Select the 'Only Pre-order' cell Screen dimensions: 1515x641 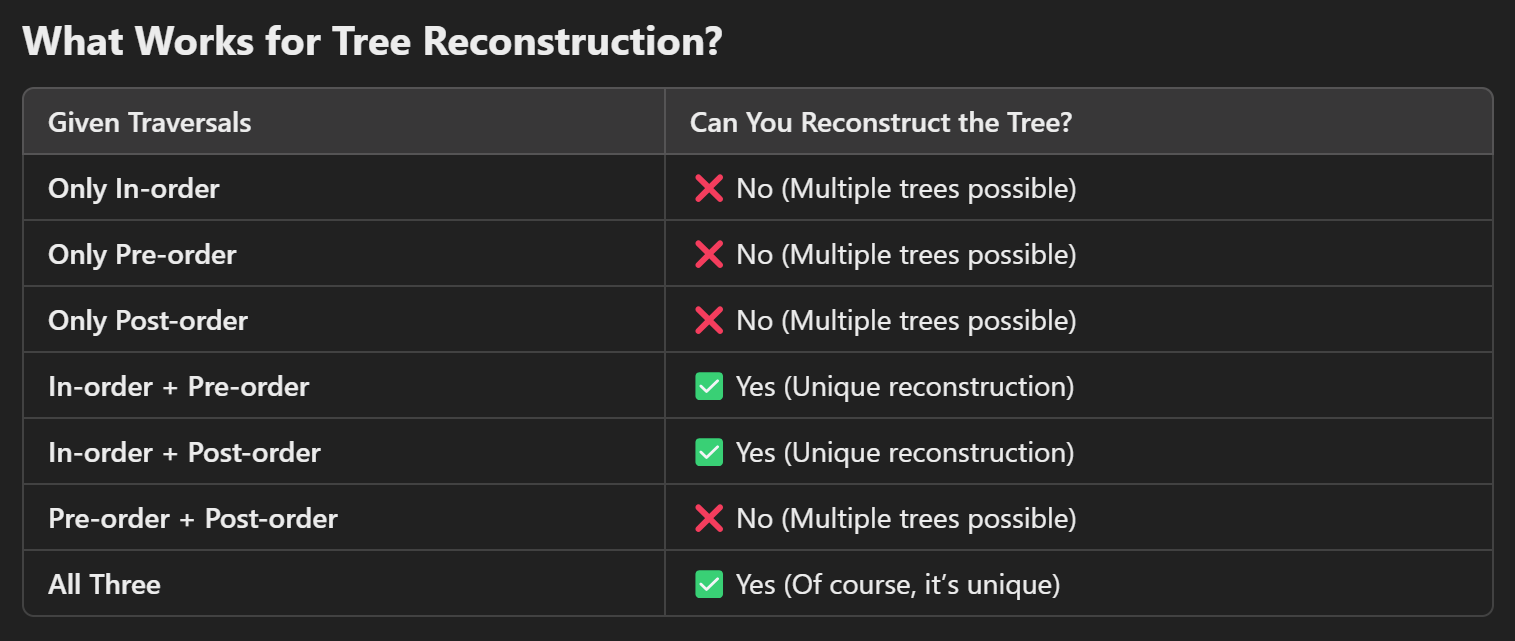pos(142,254)
